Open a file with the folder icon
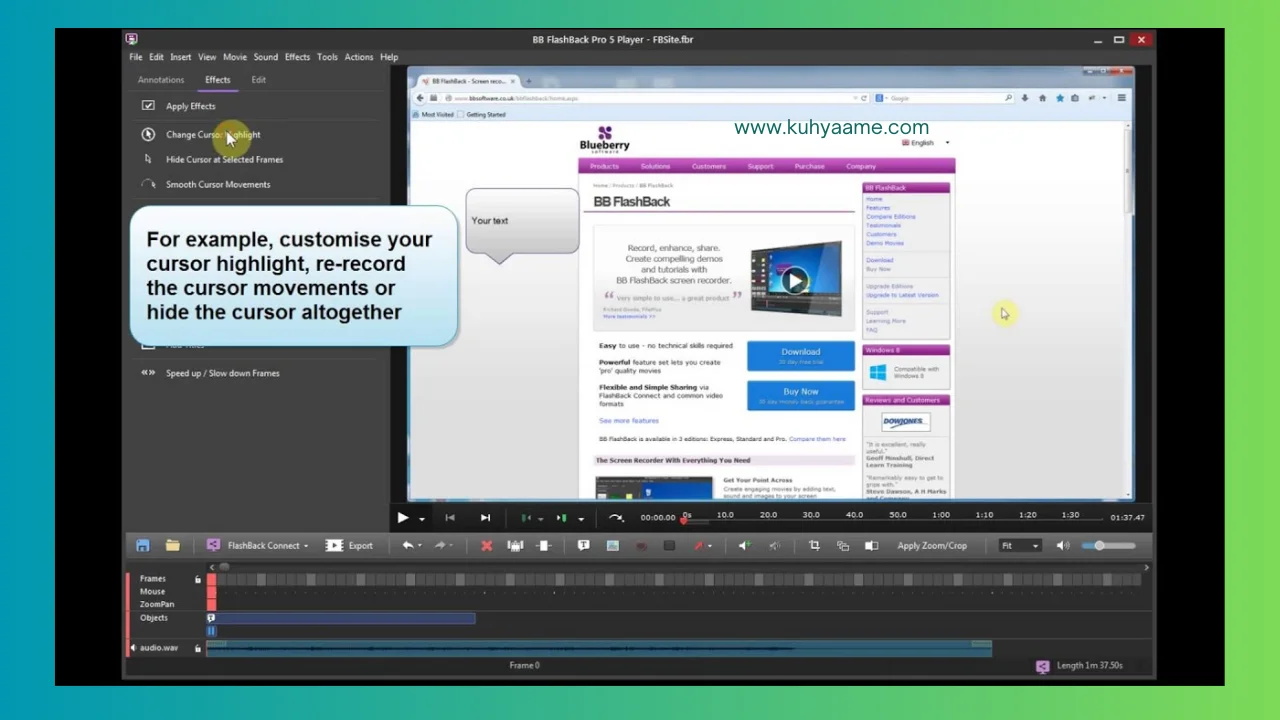1280x720 pixels. 173,545
